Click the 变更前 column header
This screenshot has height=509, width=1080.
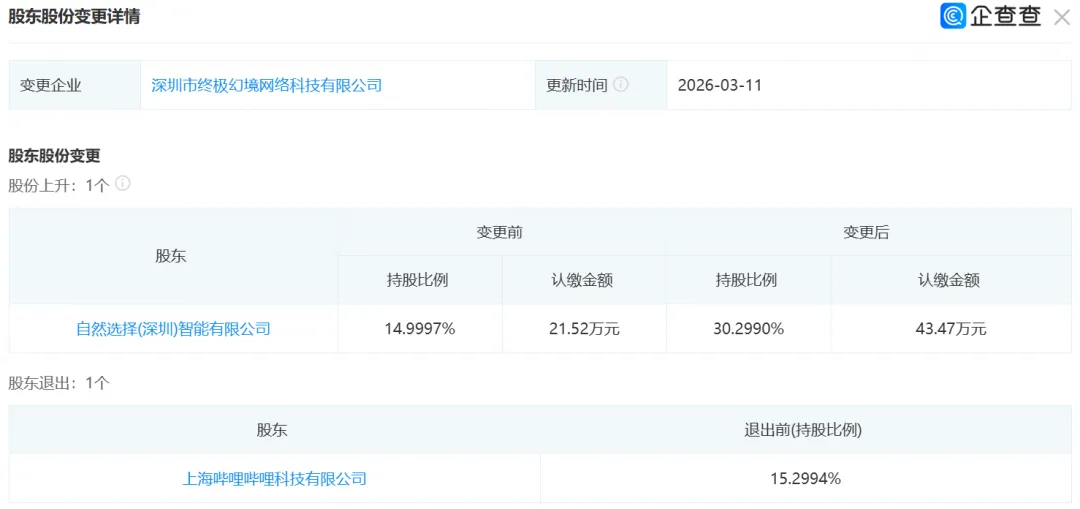tap(500, 232)
